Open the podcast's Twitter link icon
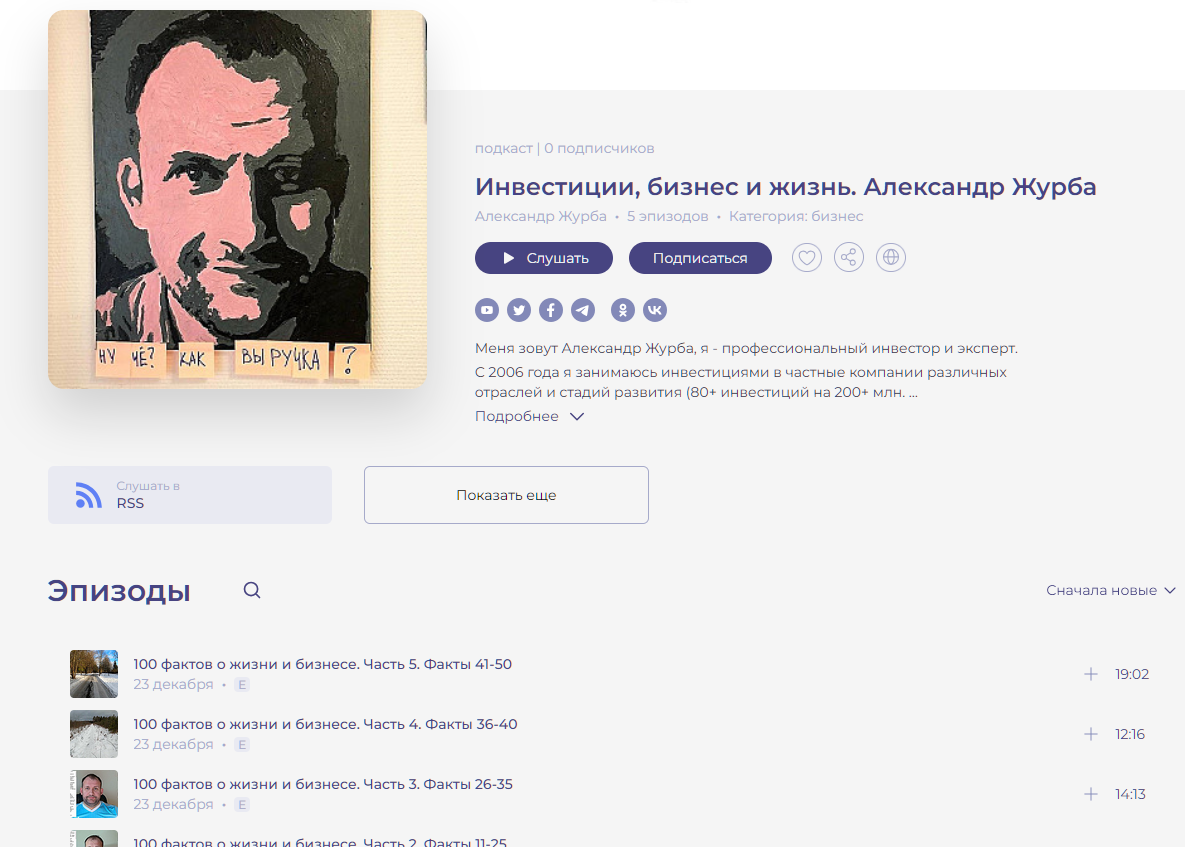1185x847 pixels. 519,310
